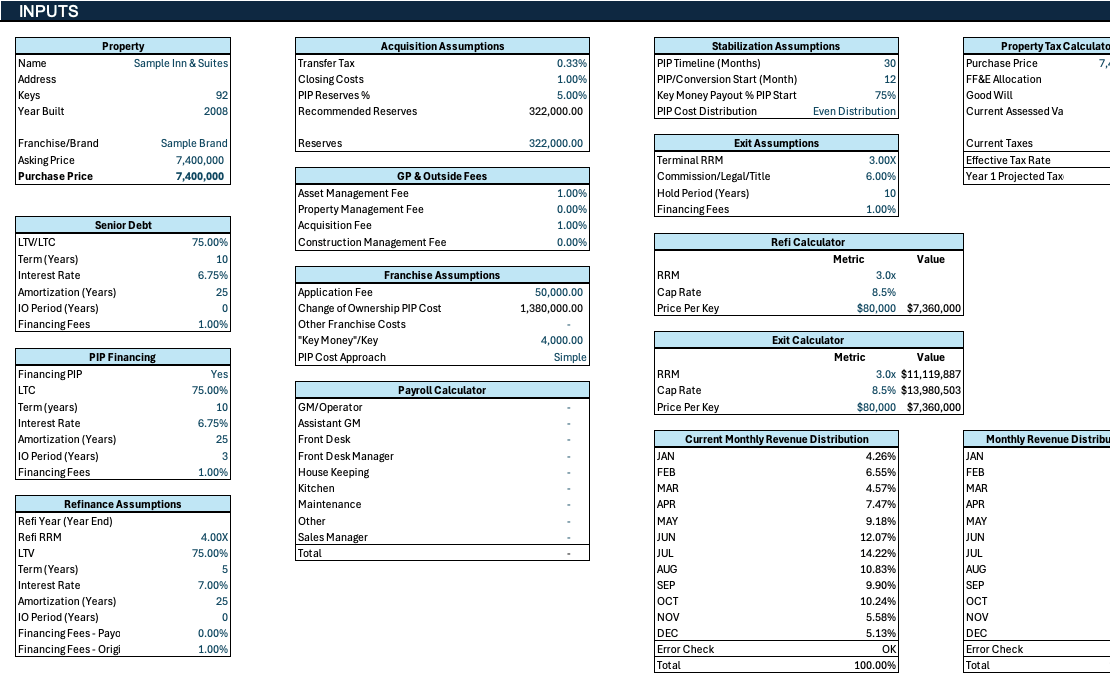Select Change of Ownership PIP Cost 1,380,000.00
The image size is (1110, 689).
click(551, 308)
